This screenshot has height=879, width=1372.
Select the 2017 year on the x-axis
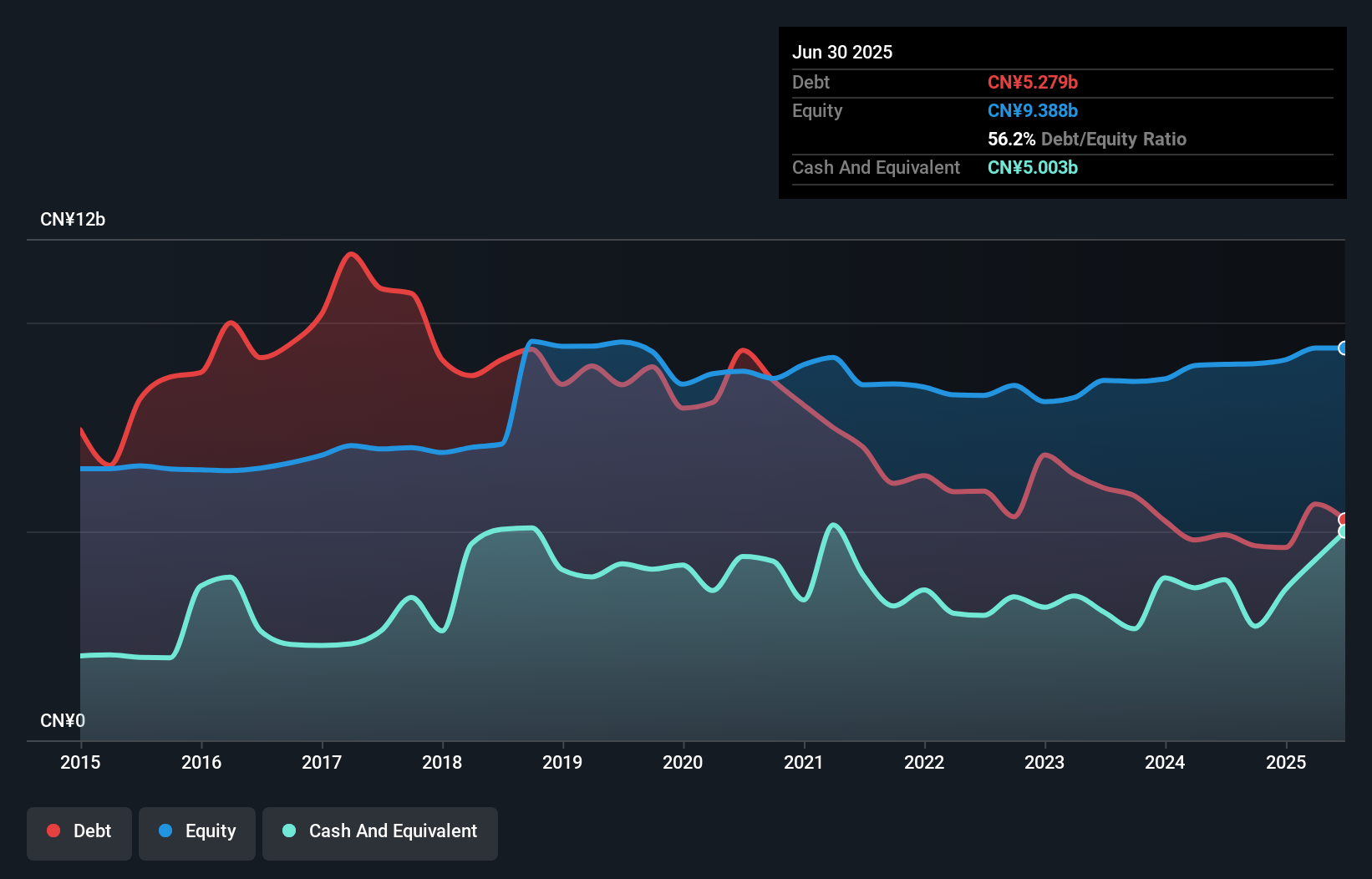click(322, 762)
